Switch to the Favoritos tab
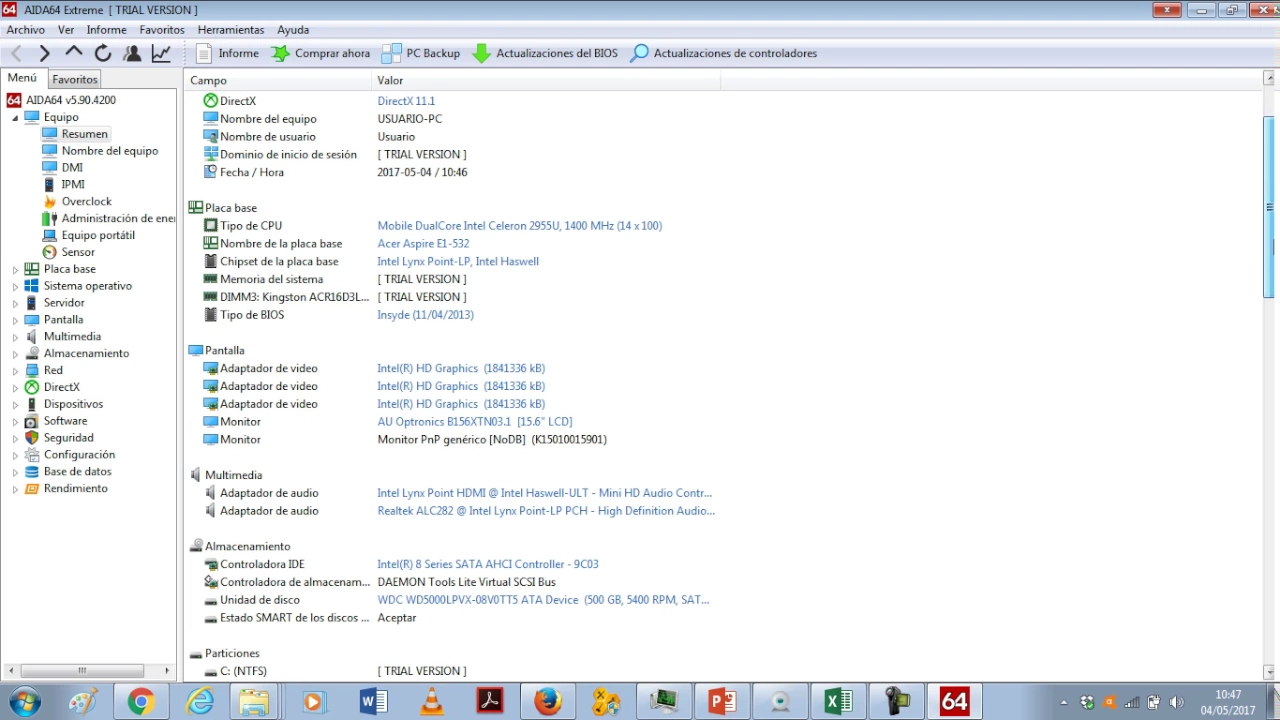The width and height of the screenshot is (1280, 720). (75, 79)
